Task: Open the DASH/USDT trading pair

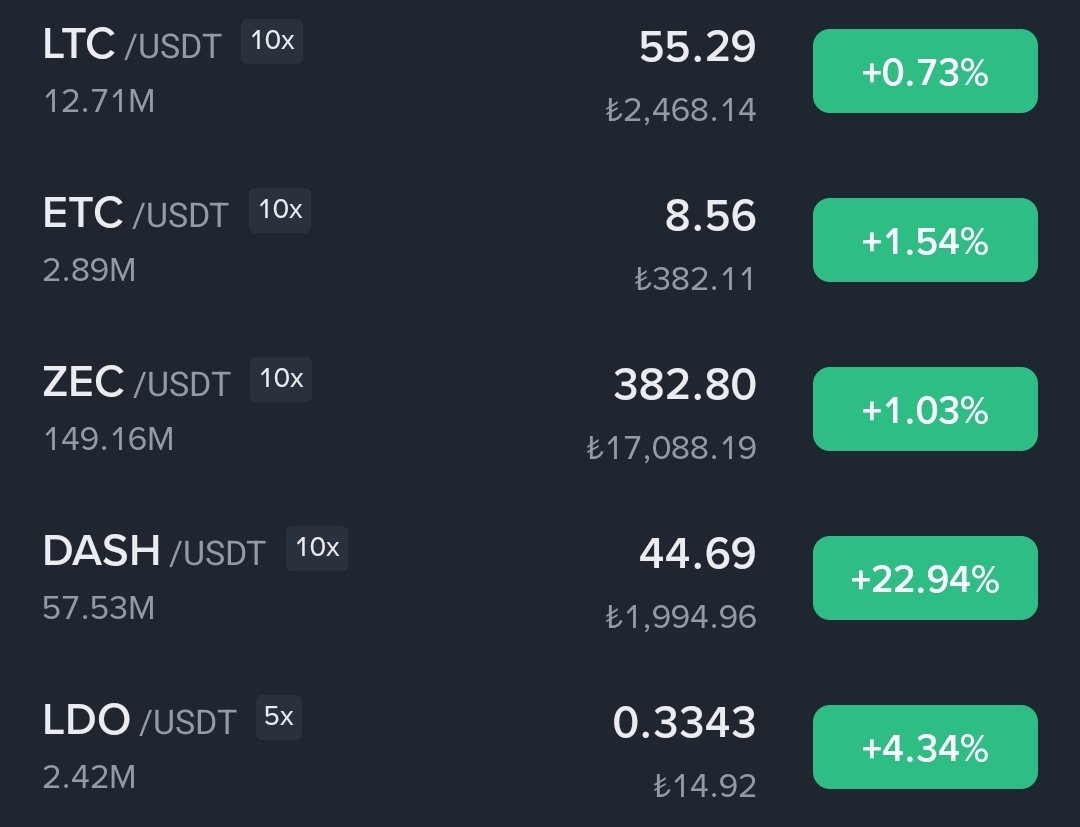Action: click(x=153, y=552)
